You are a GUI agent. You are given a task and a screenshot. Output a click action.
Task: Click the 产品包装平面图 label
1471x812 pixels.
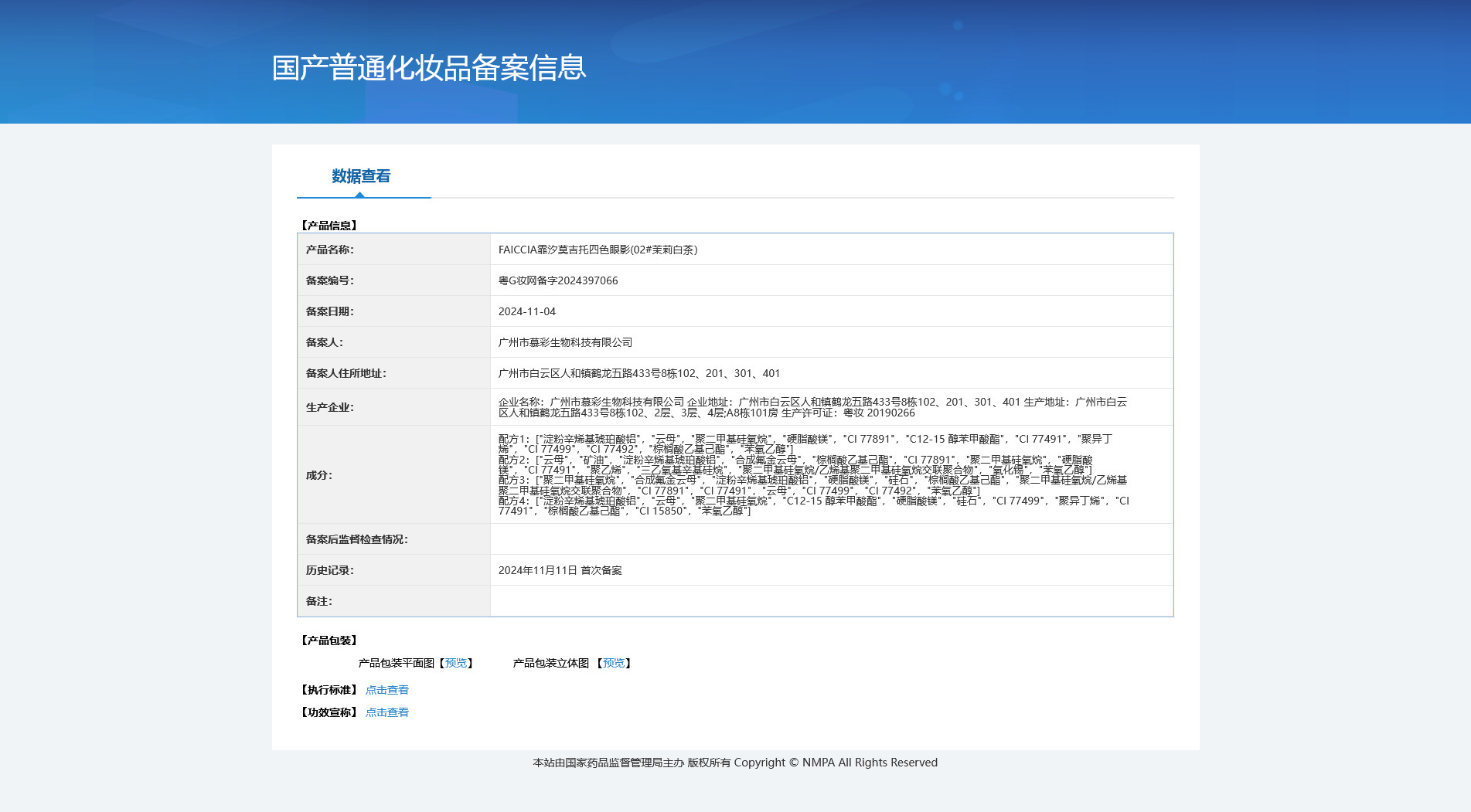point(397,663)
